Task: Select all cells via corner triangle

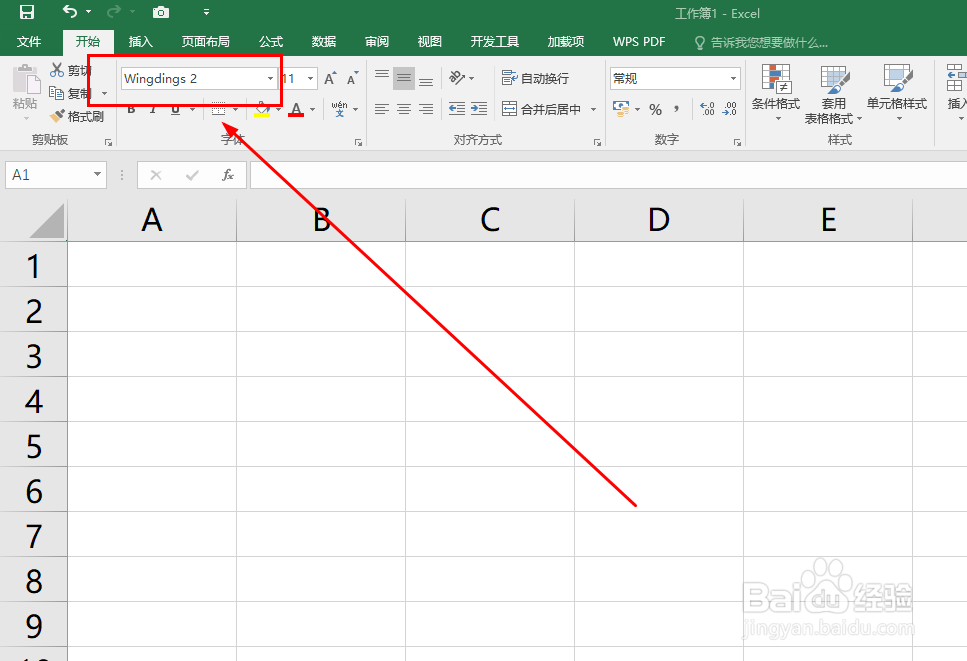Action: (47, 221)
